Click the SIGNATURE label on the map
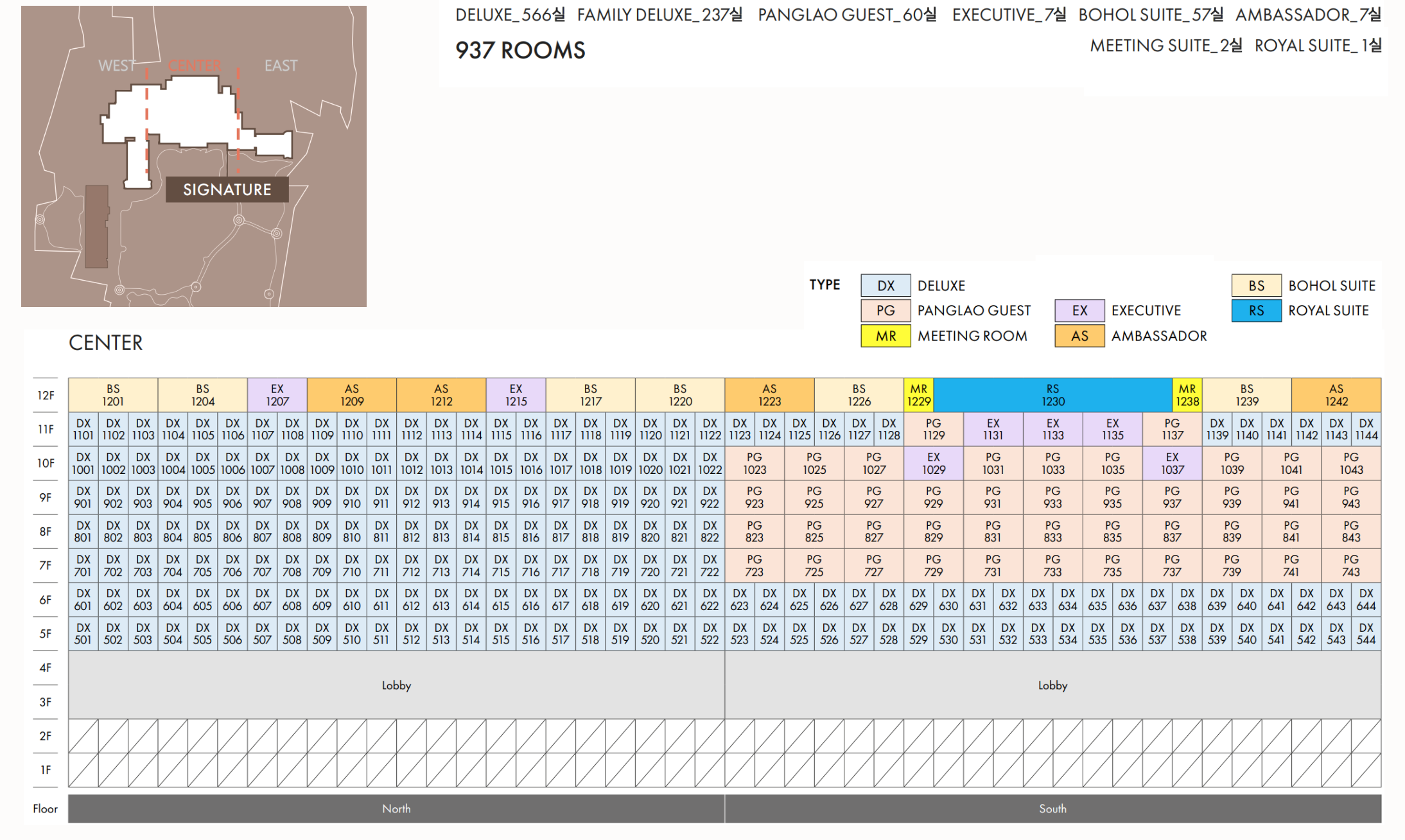 tap(227, 189)
